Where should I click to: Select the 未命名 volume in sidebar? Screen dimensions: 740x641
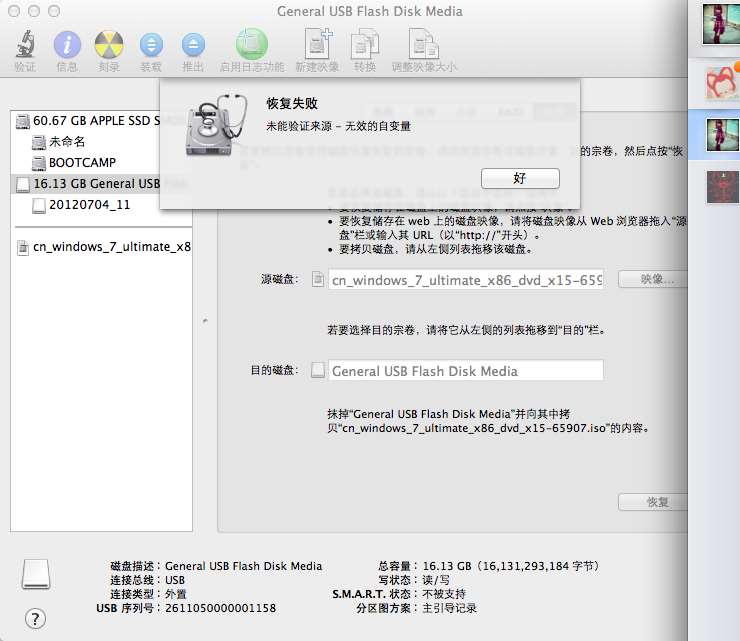pyautogui.click(x=59, y=142)
